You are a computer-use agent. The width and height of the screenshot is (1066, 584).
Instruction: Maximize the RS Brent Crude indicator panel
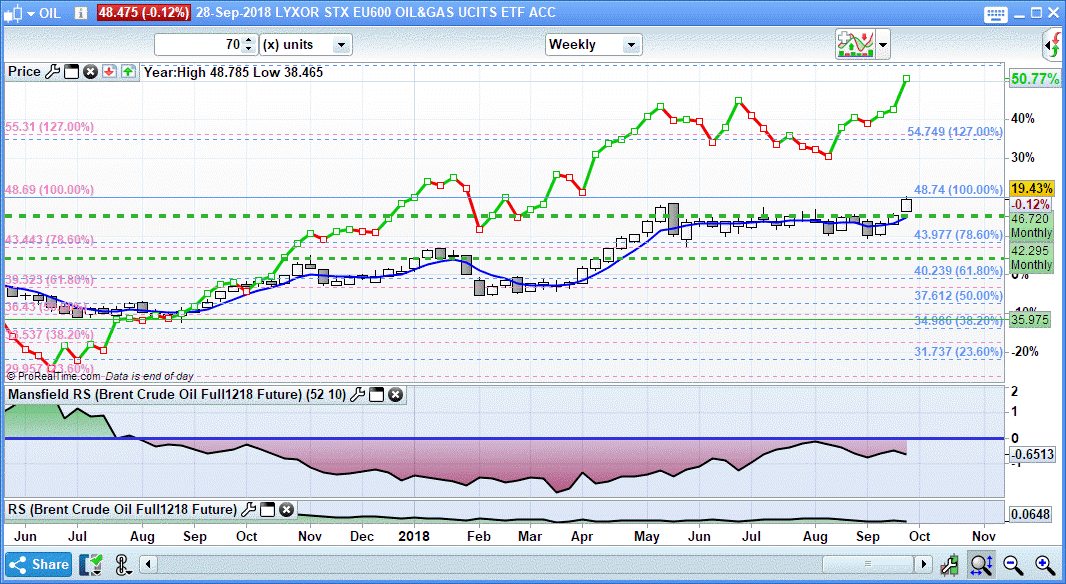(x=267, y=510)
